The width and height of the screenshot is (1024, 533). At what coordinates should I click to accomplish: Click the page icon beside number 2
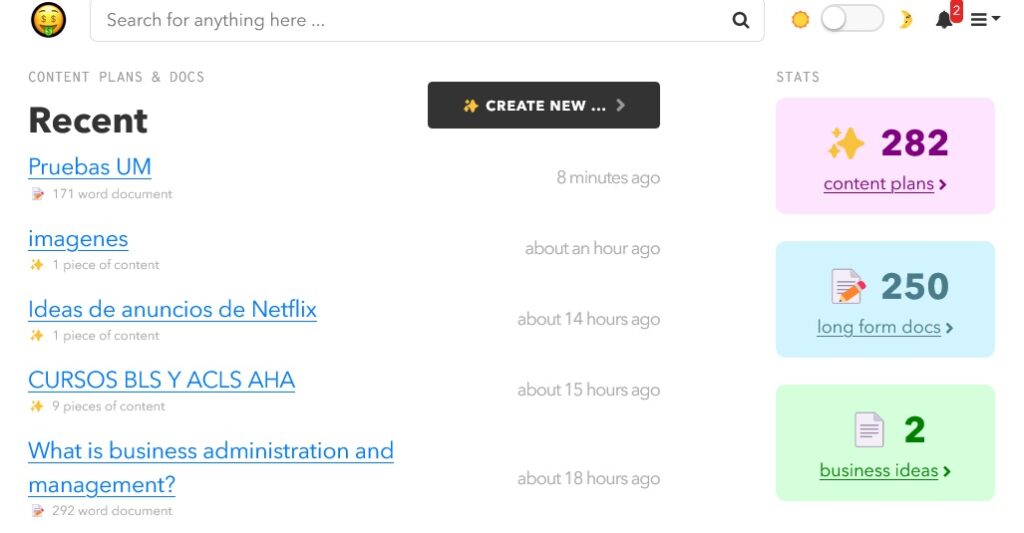[x=869, y=429]
